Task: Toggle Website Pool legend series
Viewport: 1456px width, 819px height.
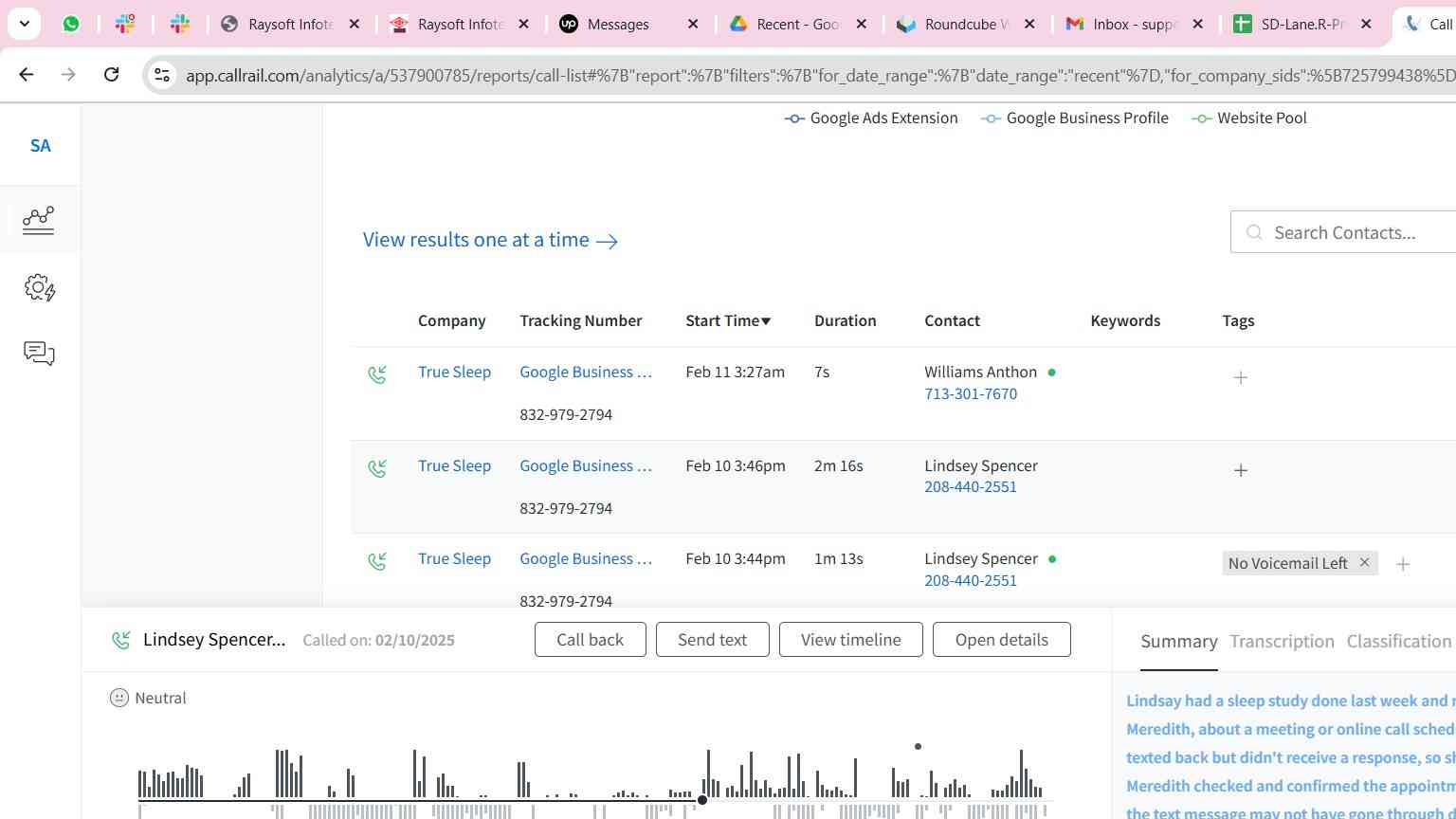Action: 1249,118
